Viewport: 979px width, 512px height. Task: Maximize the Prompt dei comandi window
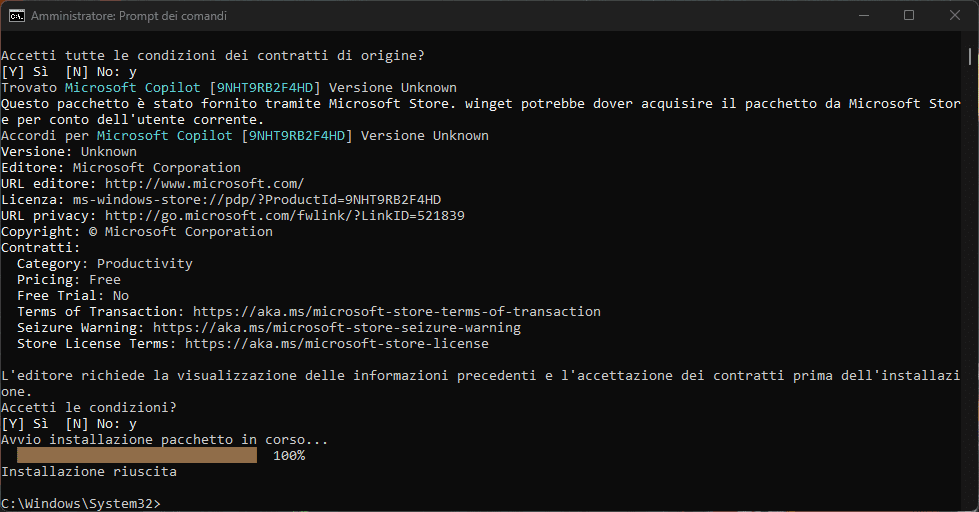[x=909, y=16]
